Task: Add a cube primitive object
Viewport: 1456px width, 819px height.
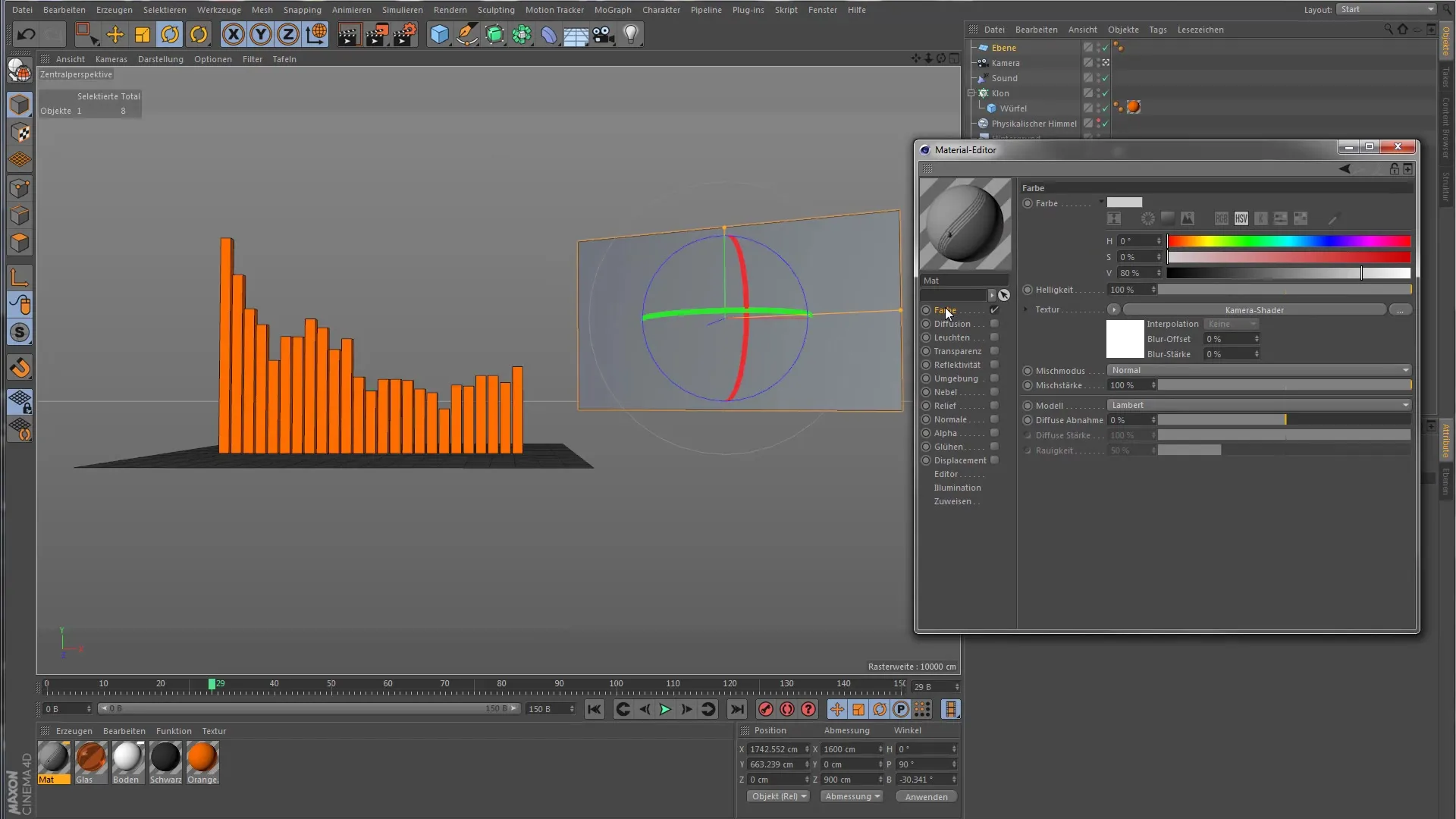Action: coord(439,34)
